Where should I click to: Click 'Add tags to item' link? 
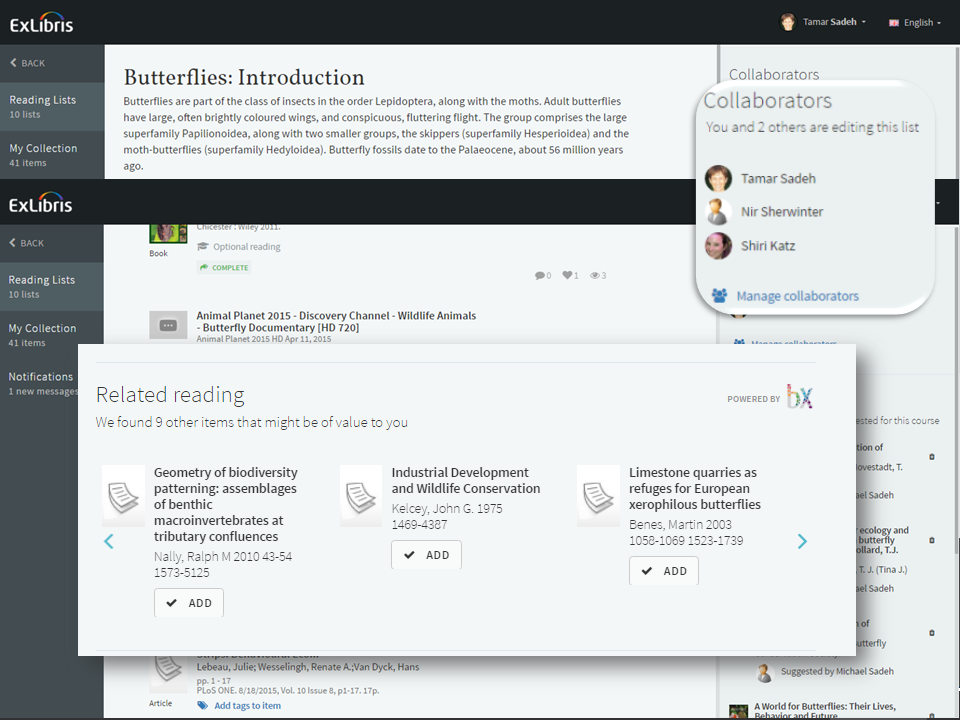pyautogui.click(x=246, y=705)
